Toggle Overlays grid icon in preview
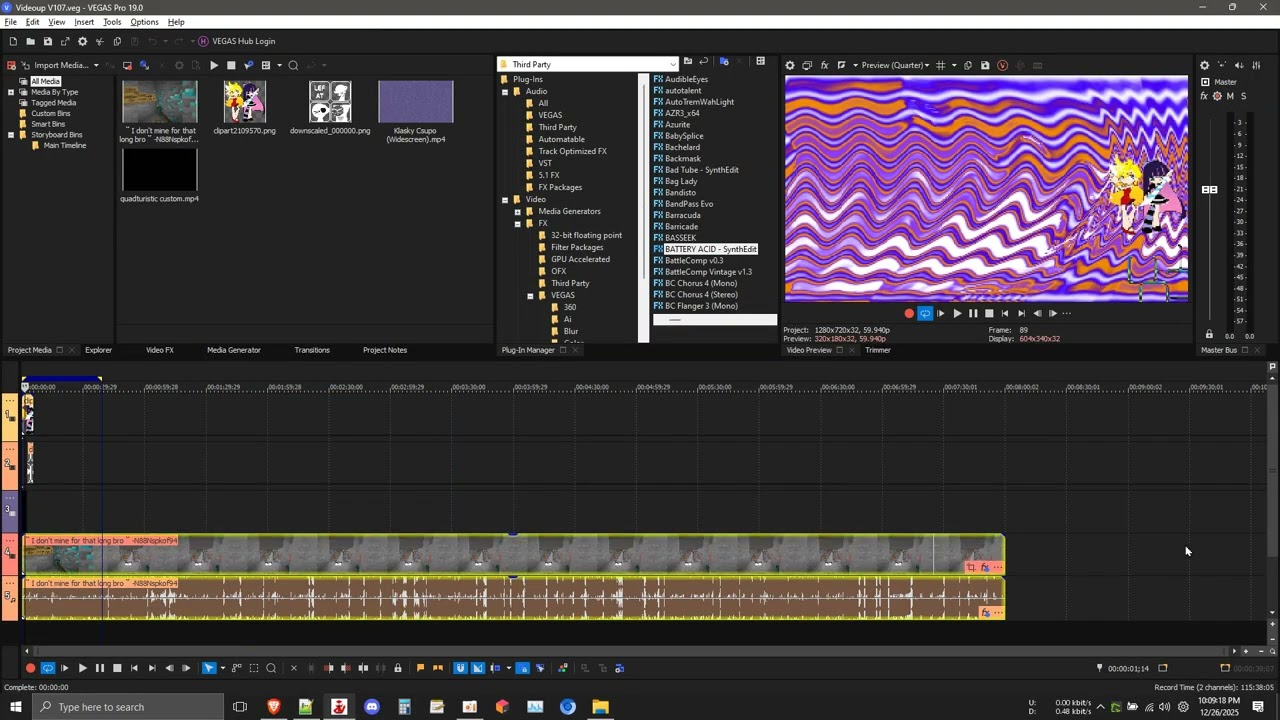The height and width of the screenshot is (720, 1280). tap(940, 65)
